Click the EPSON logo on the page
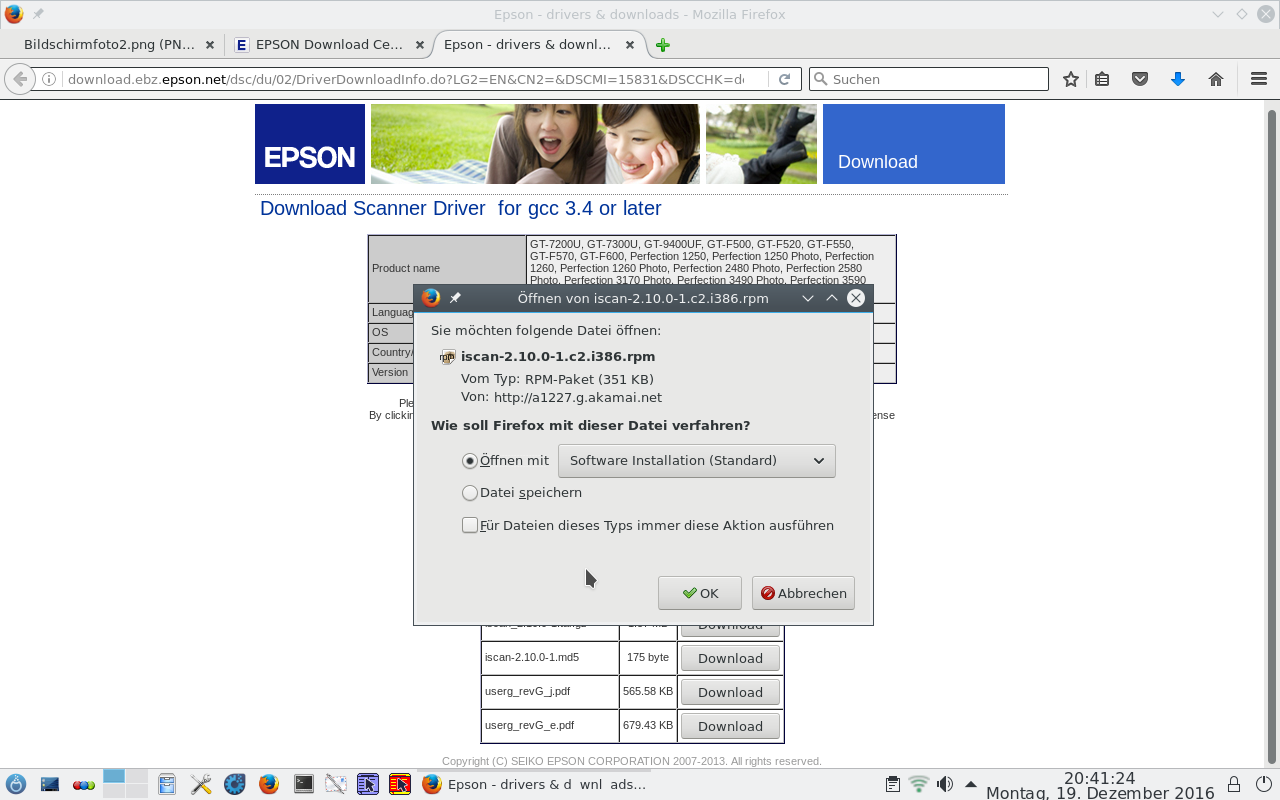The width and height of the screenshot is (1280, 800). [x=310, y=144]
